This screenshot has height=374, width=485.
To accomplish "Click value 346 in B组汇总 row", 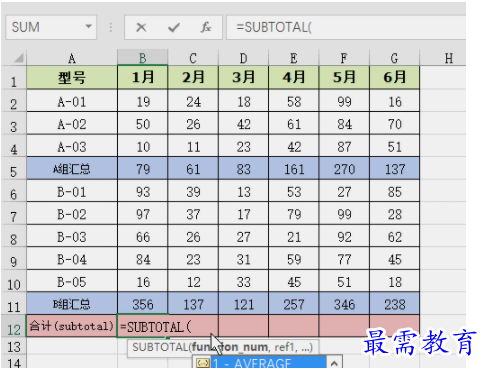I will coord(344,304).
